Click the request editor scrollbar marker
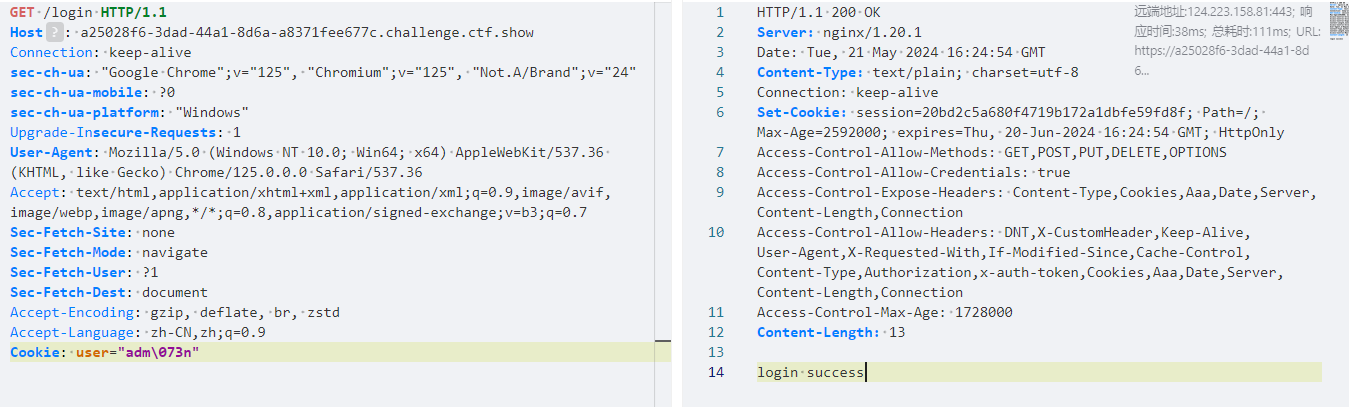 pyautogui.click(x=662, y=352)
